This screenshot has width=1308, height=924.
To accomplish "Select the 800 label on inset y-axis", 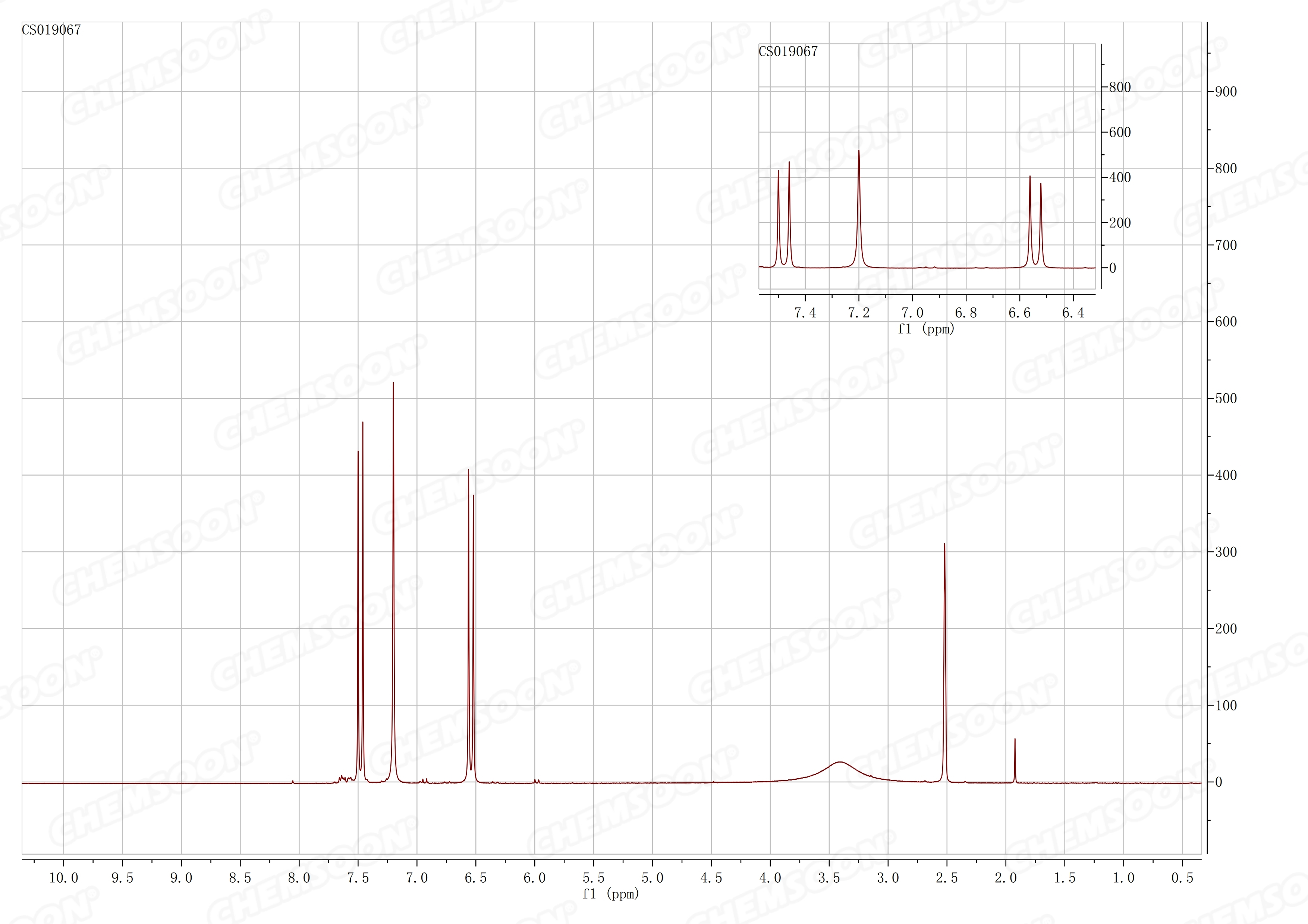I will coord(1120,87).
